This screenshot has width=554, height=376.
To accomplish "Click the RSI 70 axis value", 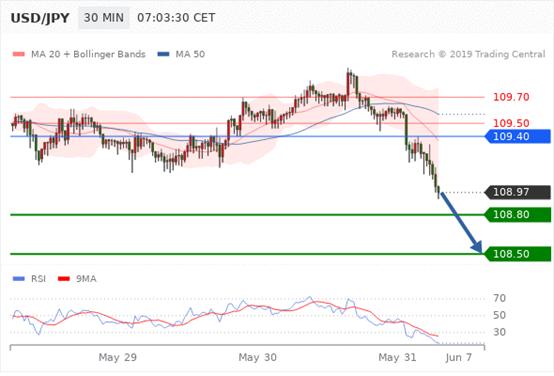I will [499, 298].
